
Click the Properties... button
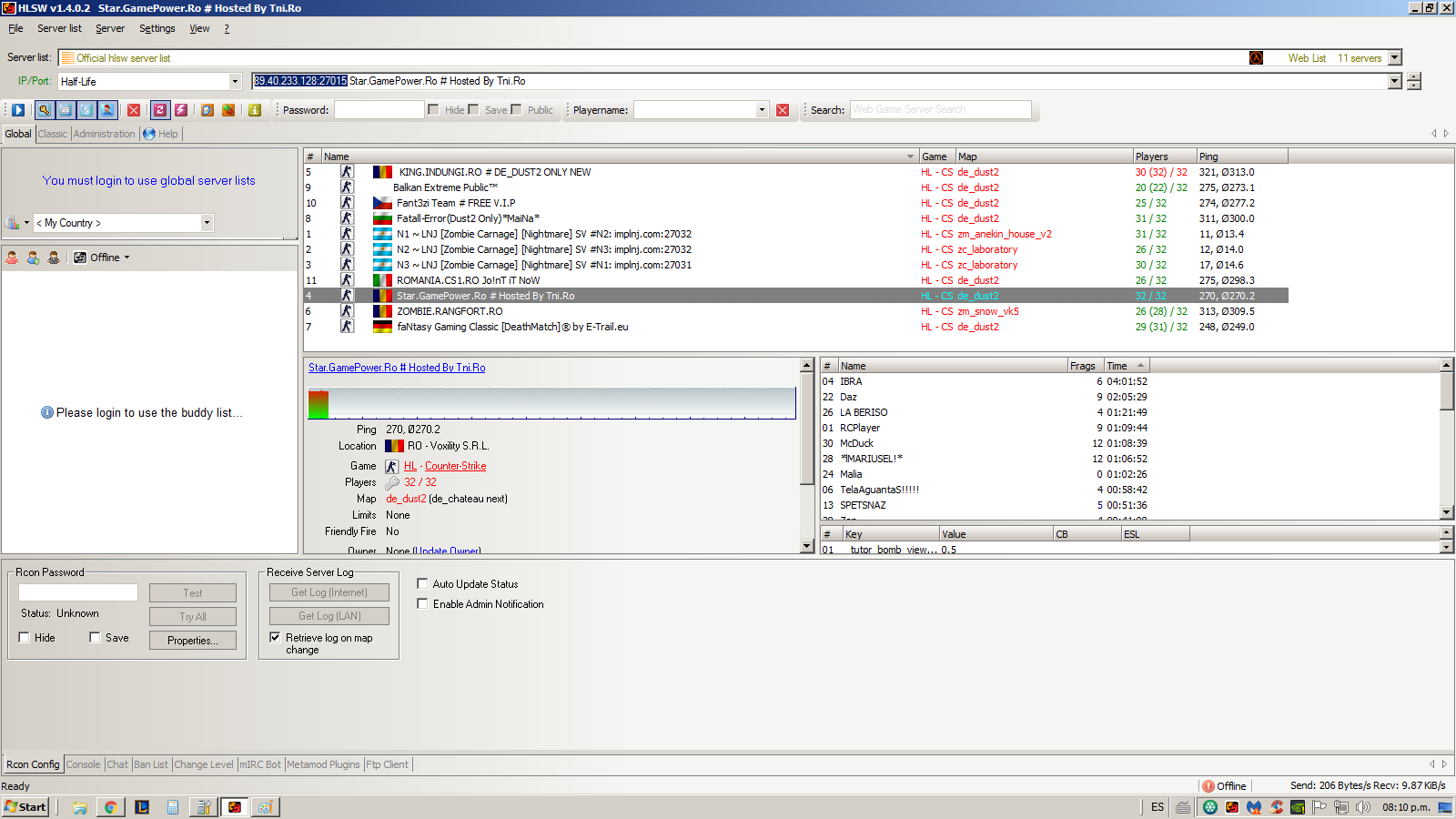coord(193,640)
